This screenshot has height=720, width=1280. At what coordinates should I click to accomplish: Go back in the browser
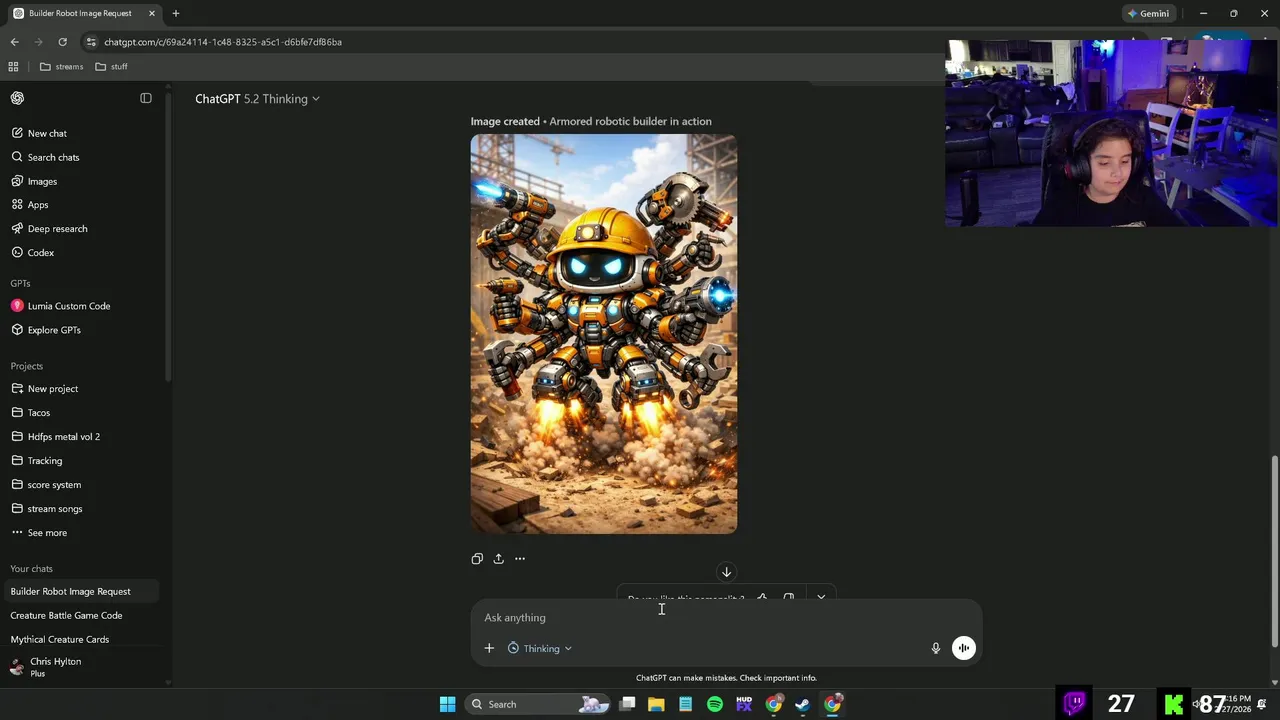pyautogui.click(x=14, y=42)
